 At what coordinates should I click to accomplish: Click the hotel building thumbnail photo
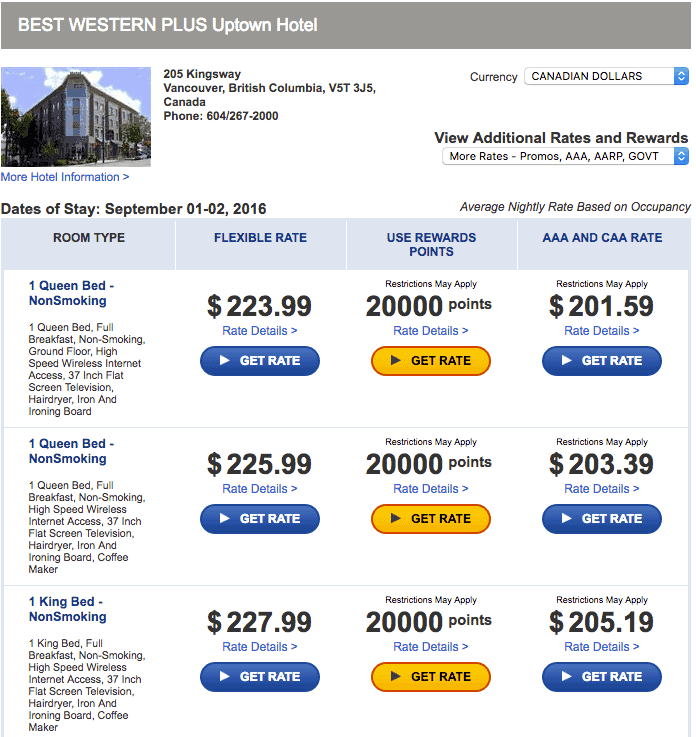pyautogui.click(x=76, y=116)
